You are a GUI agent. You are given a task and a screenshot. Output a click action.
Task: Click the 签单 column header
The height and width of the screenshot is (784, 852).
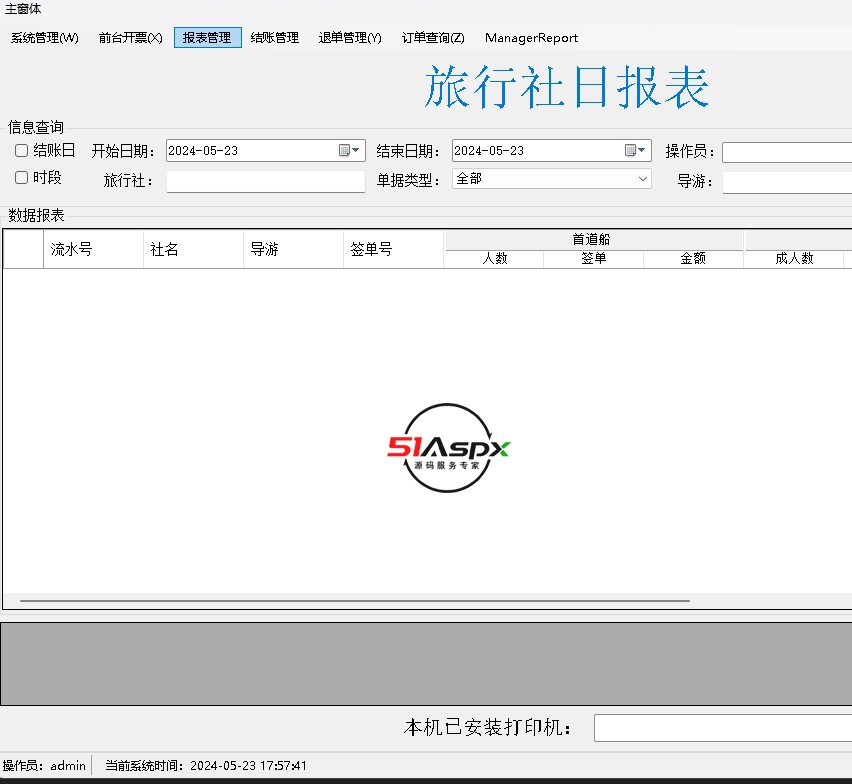[x=593, y=259]
